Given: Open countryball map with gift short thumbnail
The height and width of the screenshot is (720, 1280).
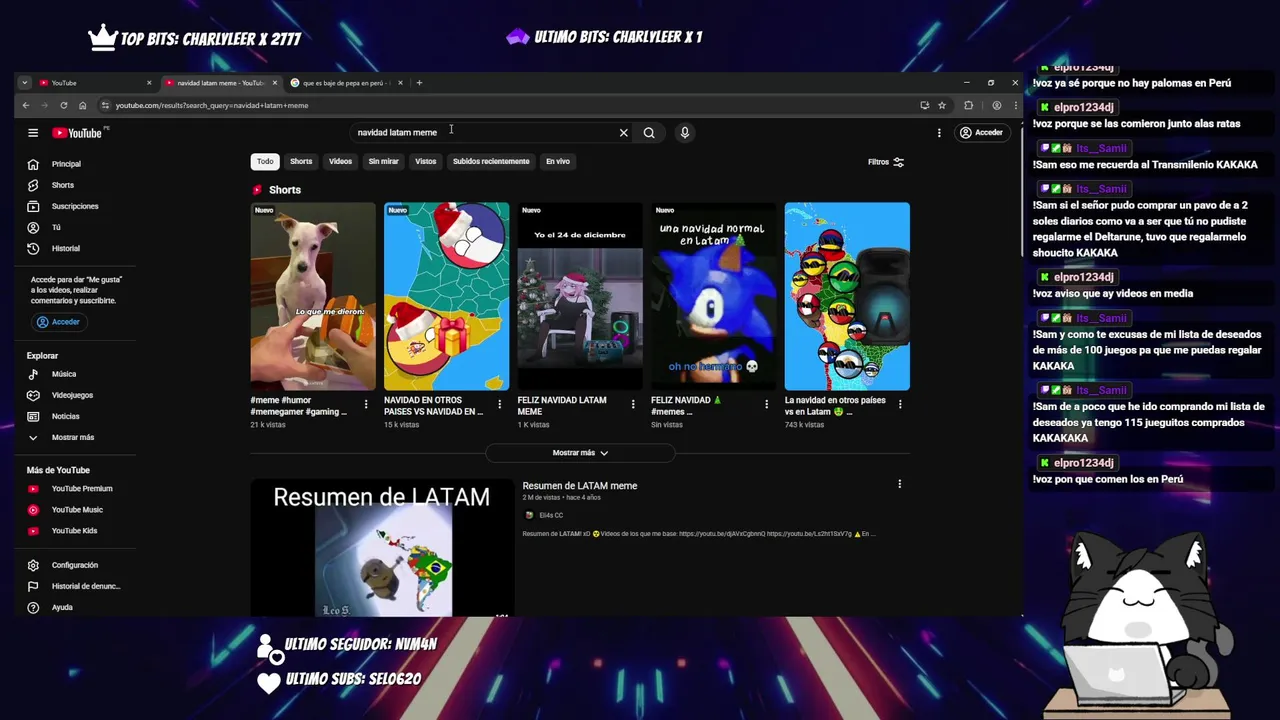Looking at the screenshot, I should click(x=446, y=296).
